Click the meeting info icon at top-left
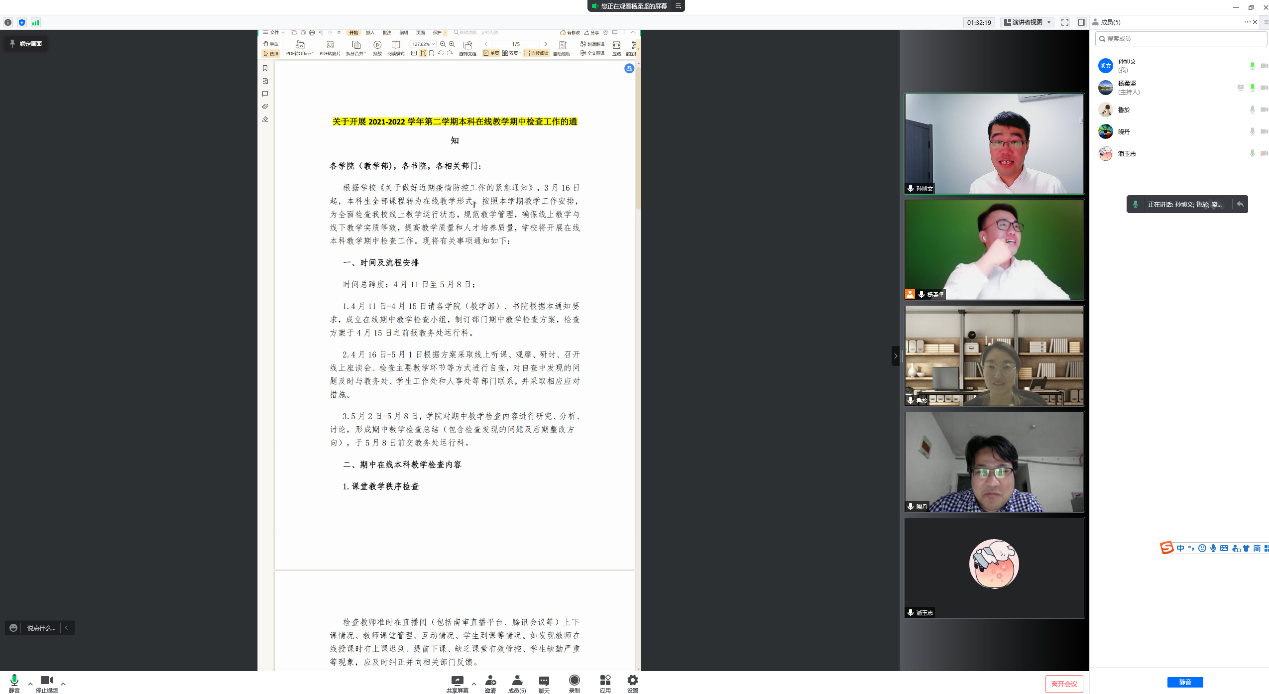Image resolution: width=1269 pixels, height=694 pixels. (x=8, y=22)
